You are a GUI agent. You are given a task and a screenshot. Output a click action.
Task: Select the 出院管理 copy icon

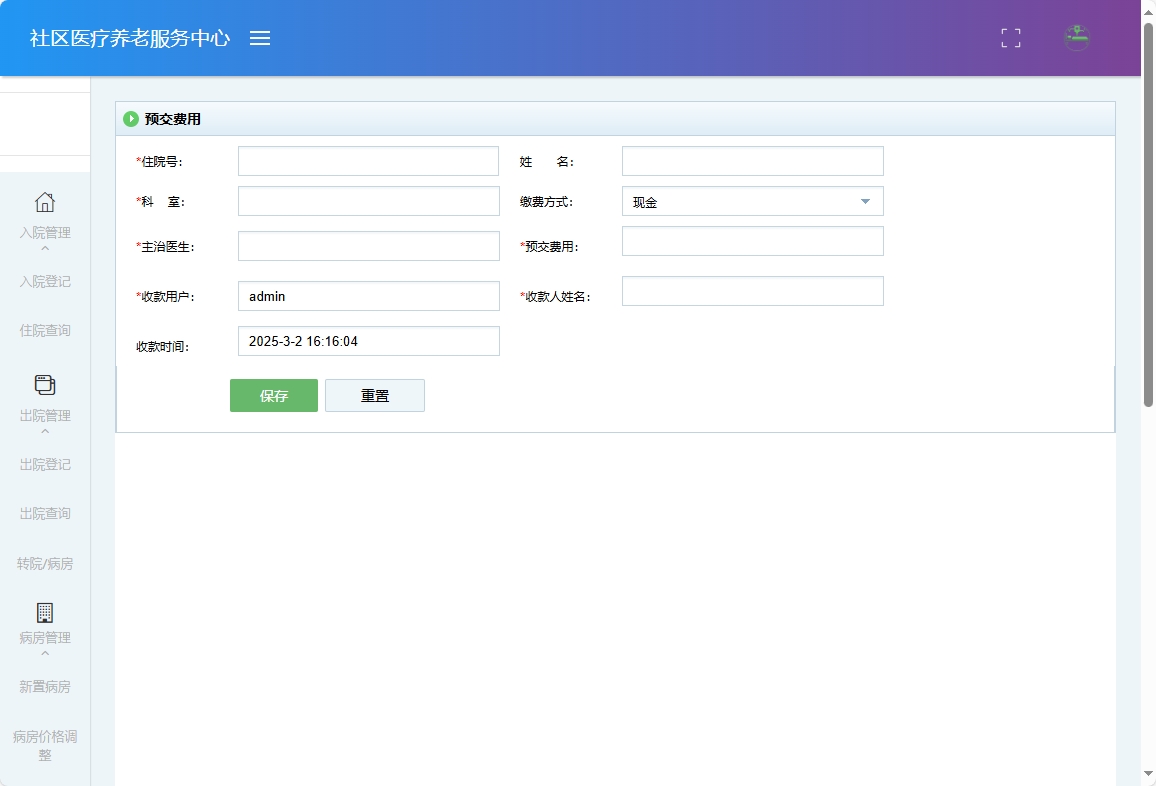[x=45, y=383]
